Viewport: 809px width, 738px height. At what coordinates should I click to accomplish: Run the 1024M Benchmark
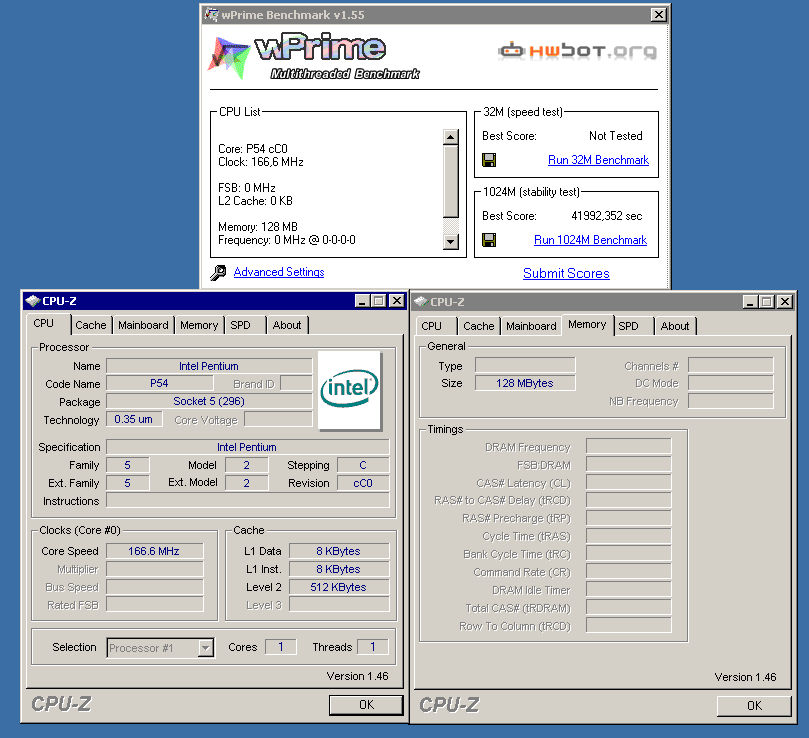point(590,240)
